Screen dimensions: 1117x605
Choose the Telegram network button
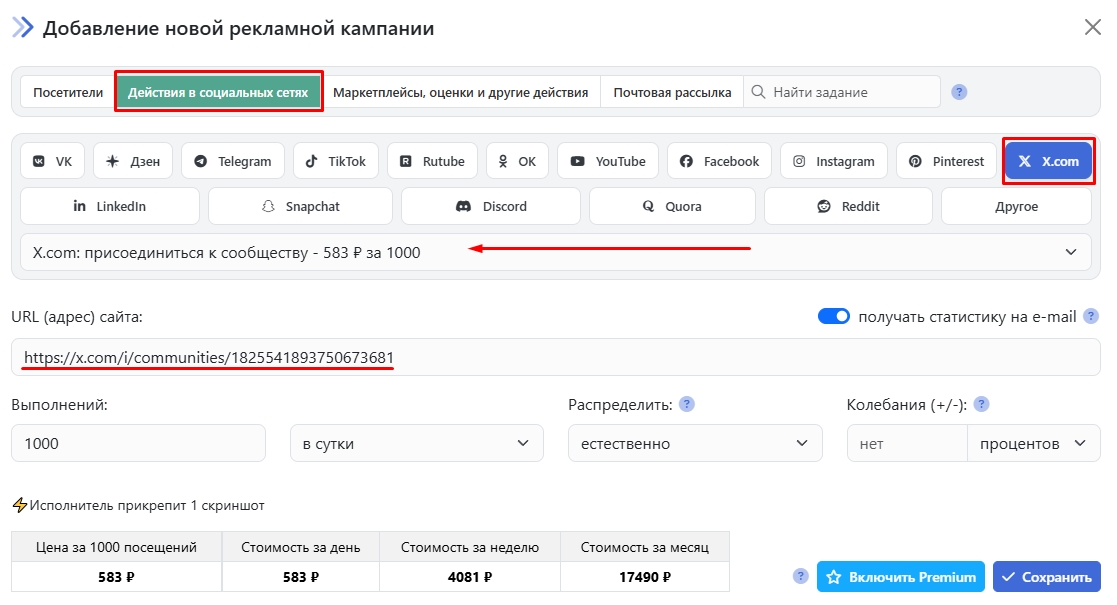coord(233,161)
